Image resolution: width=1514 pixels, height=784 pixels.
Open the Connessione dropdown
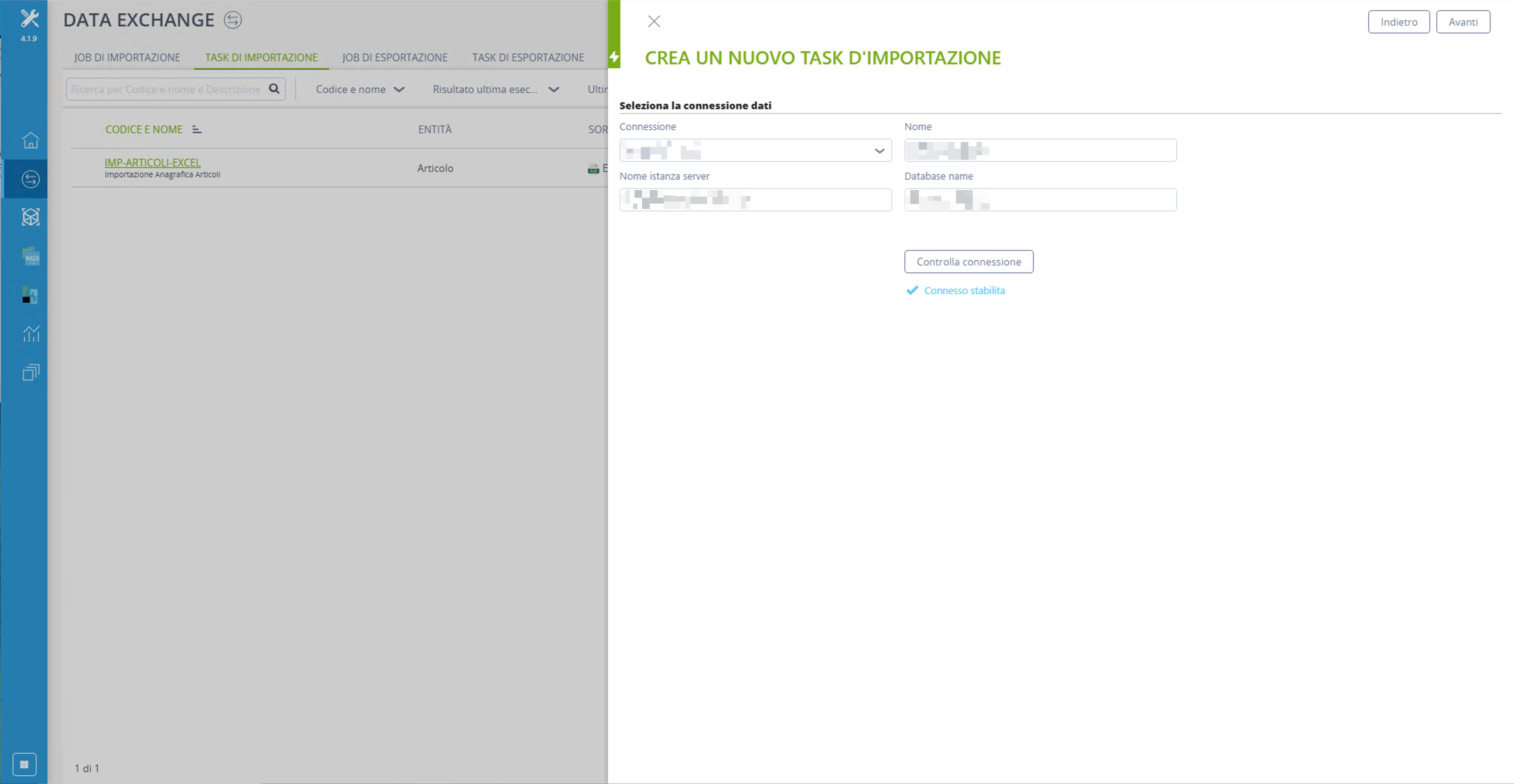click(755, 151)
